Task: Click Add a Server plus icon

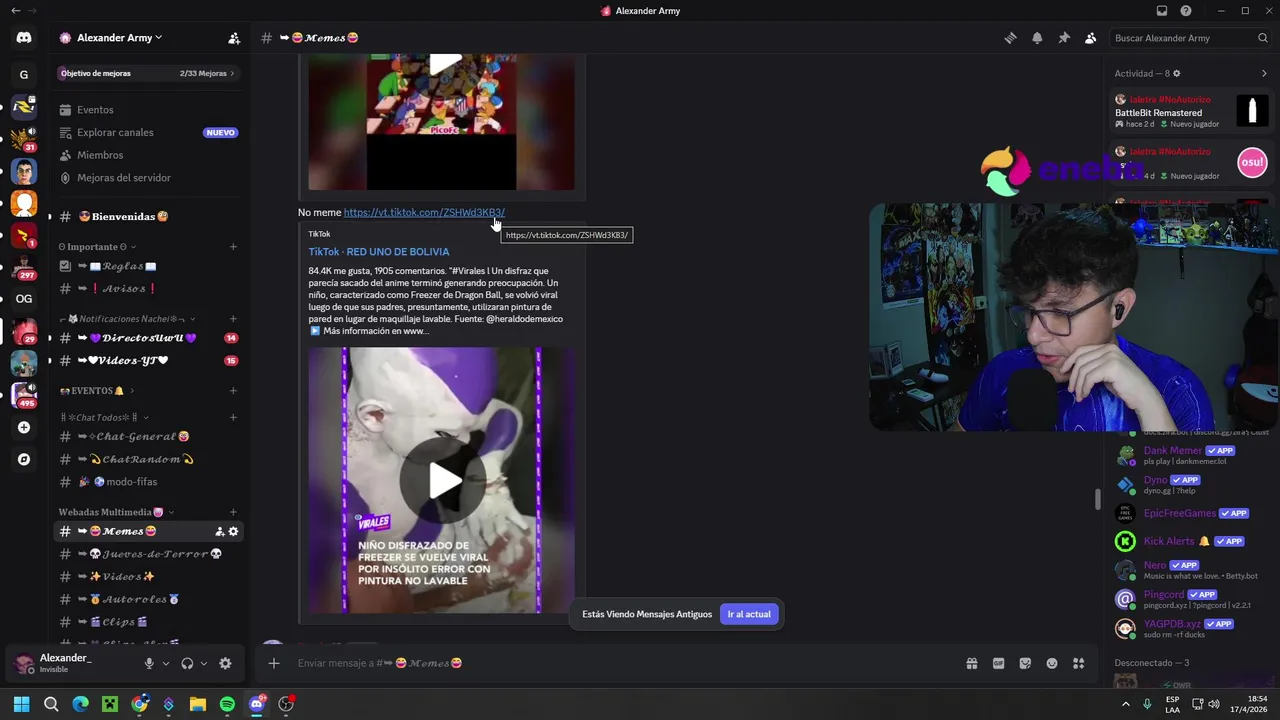Action: point(24,427)
